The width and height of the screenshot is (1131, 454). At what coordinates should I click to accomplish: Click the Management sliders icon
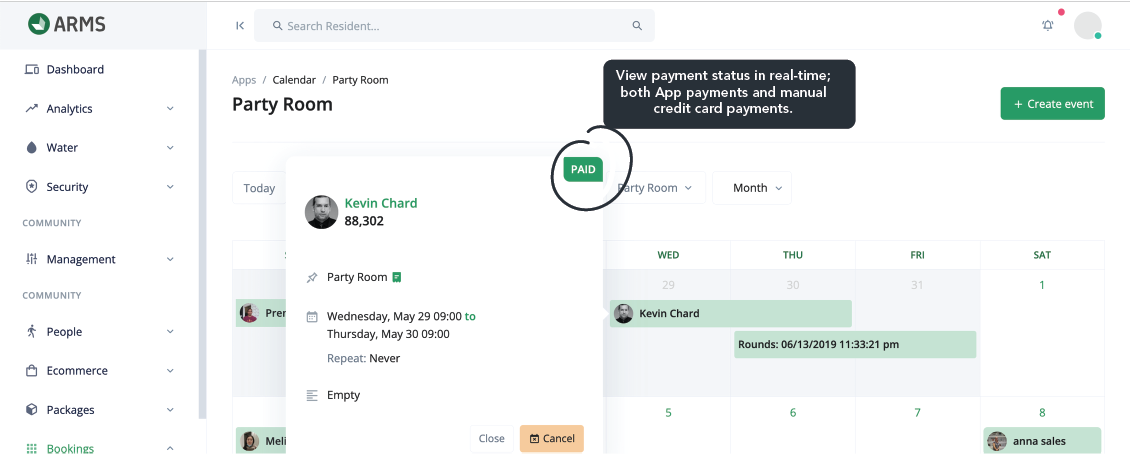tap(31, 258)
